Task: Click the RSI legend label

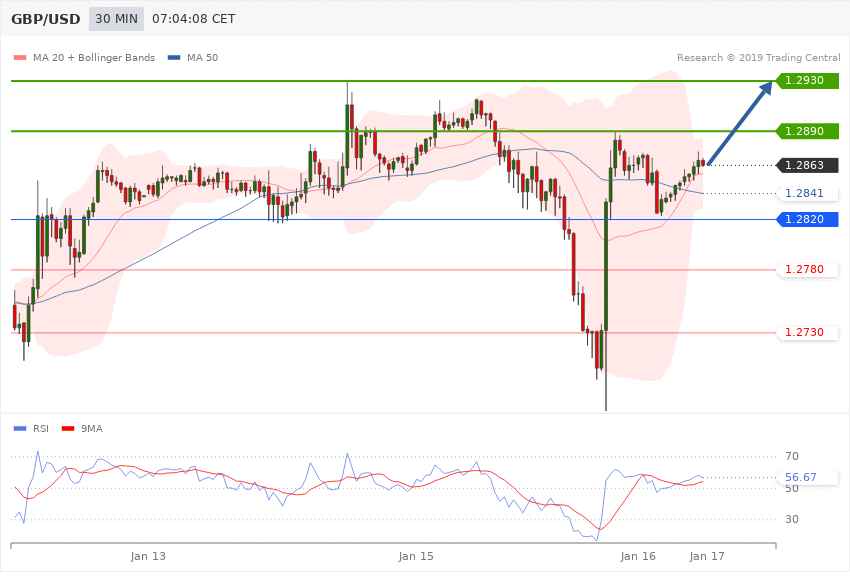Action: (x=41, y=429)
